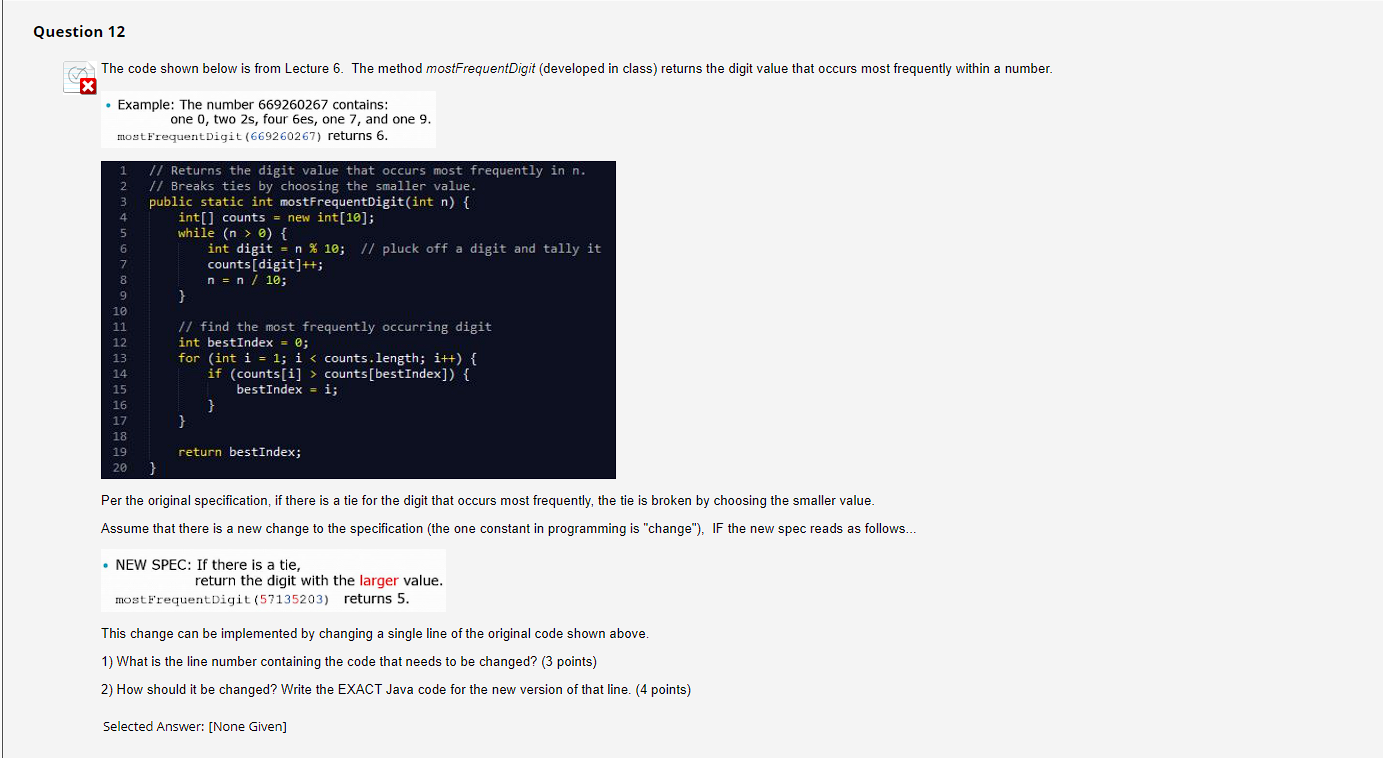Click line number 20 in the code gutter
This screenshot has height=758, width=1383.
click(x=120, y=468)
